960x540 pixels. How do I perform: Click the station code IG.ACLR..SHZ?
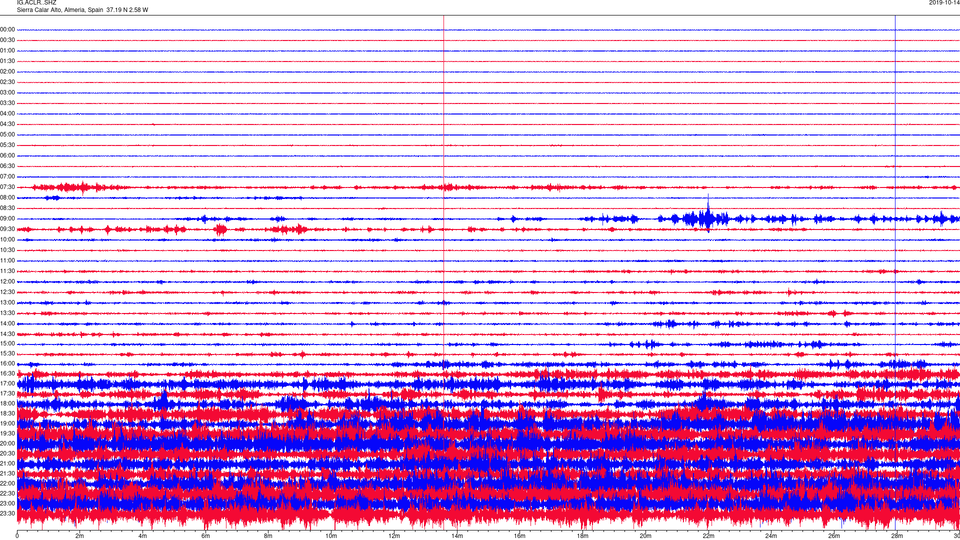36,3
